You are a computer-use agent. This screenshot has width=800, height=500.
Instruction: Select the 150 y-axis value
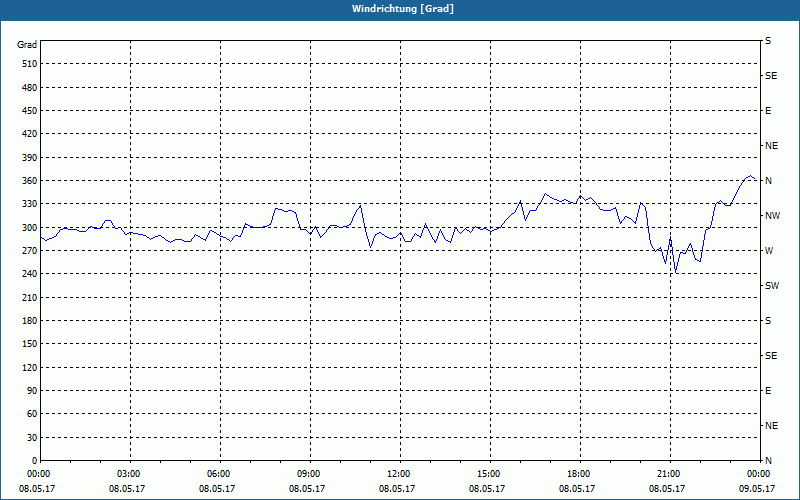[30, 344]
